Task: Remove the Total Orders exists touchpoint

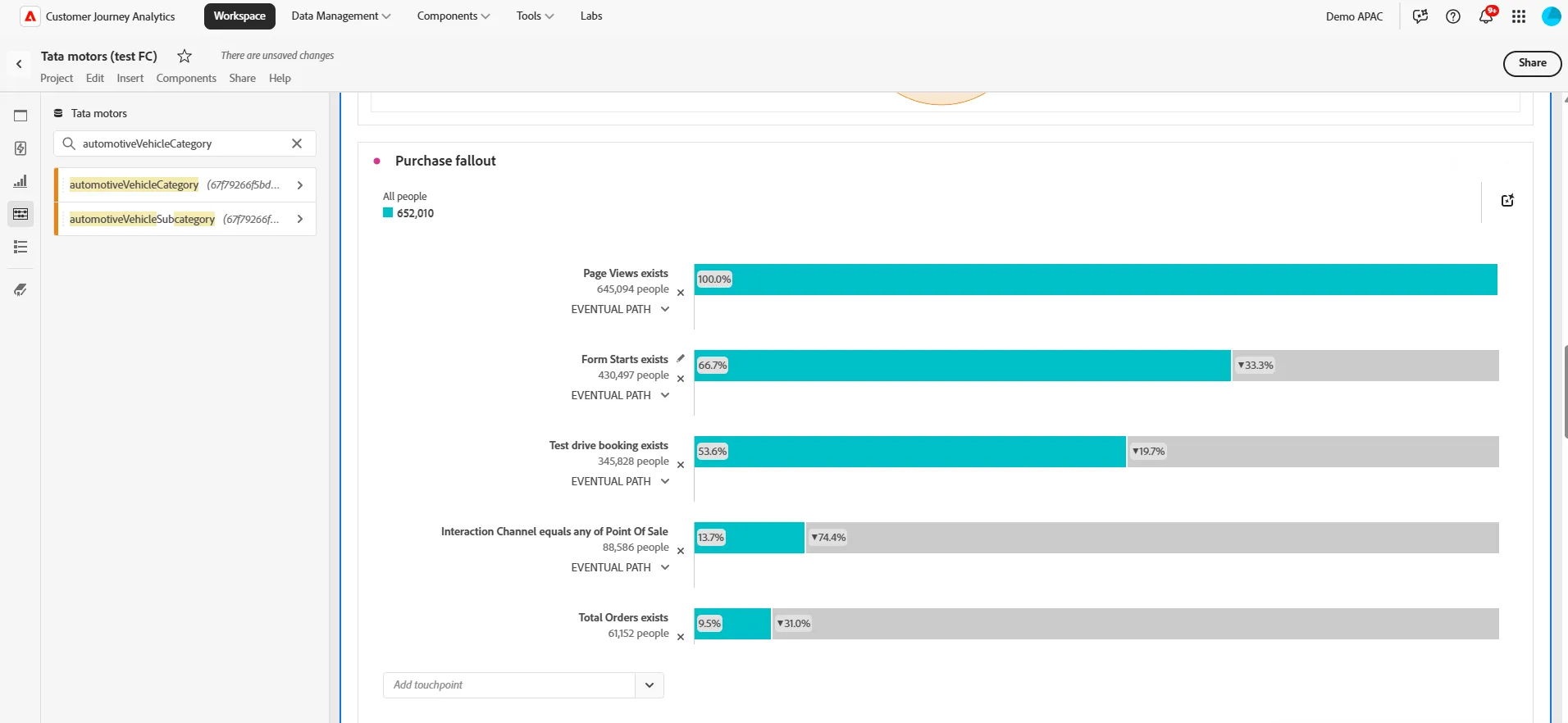Action: [681, 637]
